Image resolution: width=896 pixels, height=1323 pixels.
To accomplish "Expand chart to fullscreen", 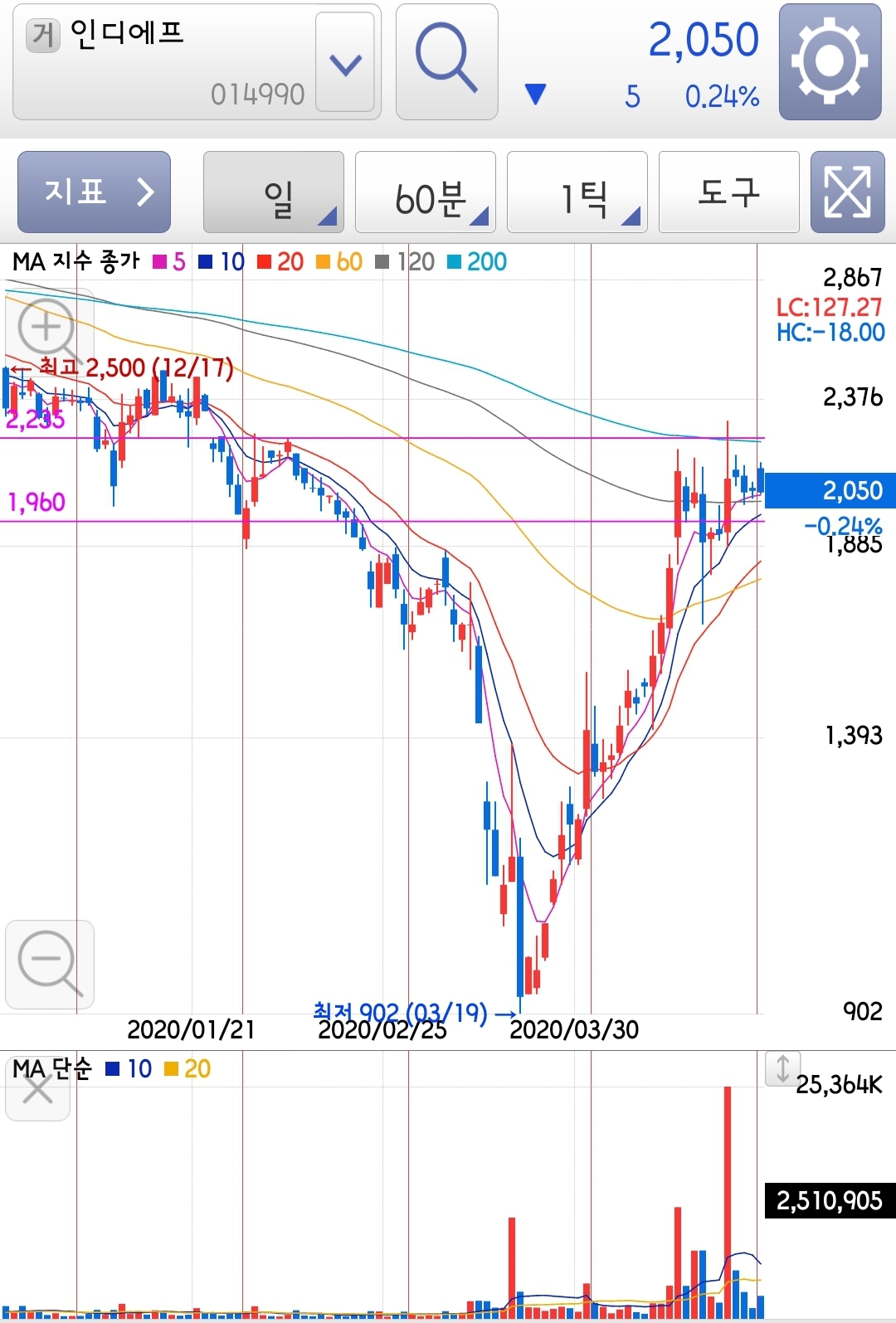I will click(x=847, y=192).
